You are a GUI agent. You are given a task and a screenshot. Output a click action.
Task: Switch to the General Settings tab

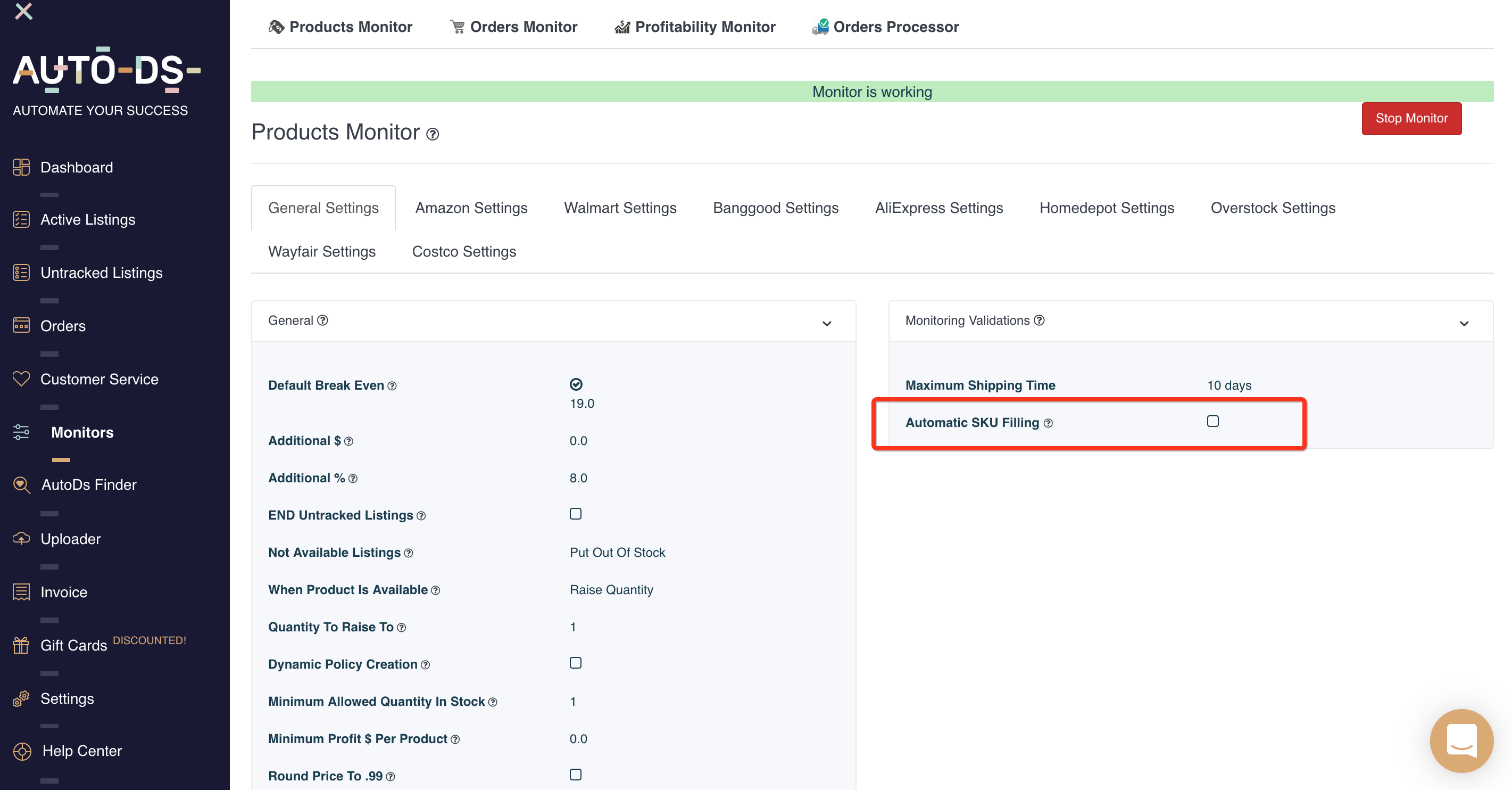click(x=323, y=207)
